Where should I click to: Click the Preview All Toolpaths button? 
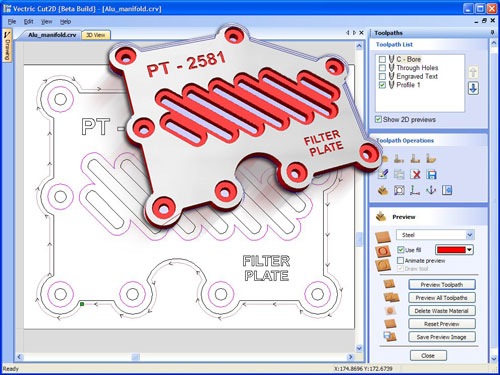click(442, 298)
